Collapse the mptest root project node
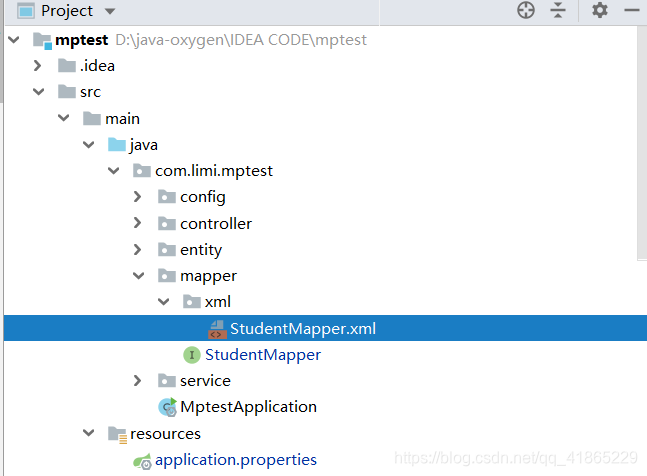 click(14, 40)
